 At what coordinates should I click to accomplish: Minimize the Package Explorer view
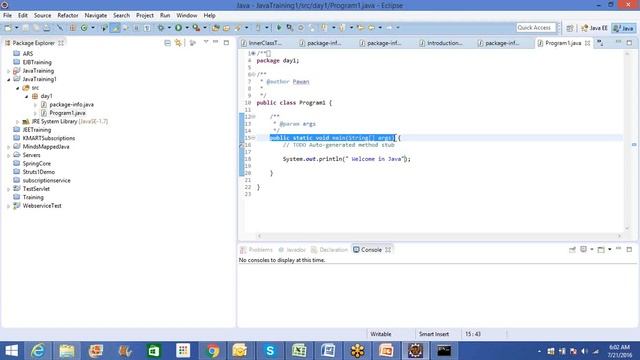(x=216, y=42)
